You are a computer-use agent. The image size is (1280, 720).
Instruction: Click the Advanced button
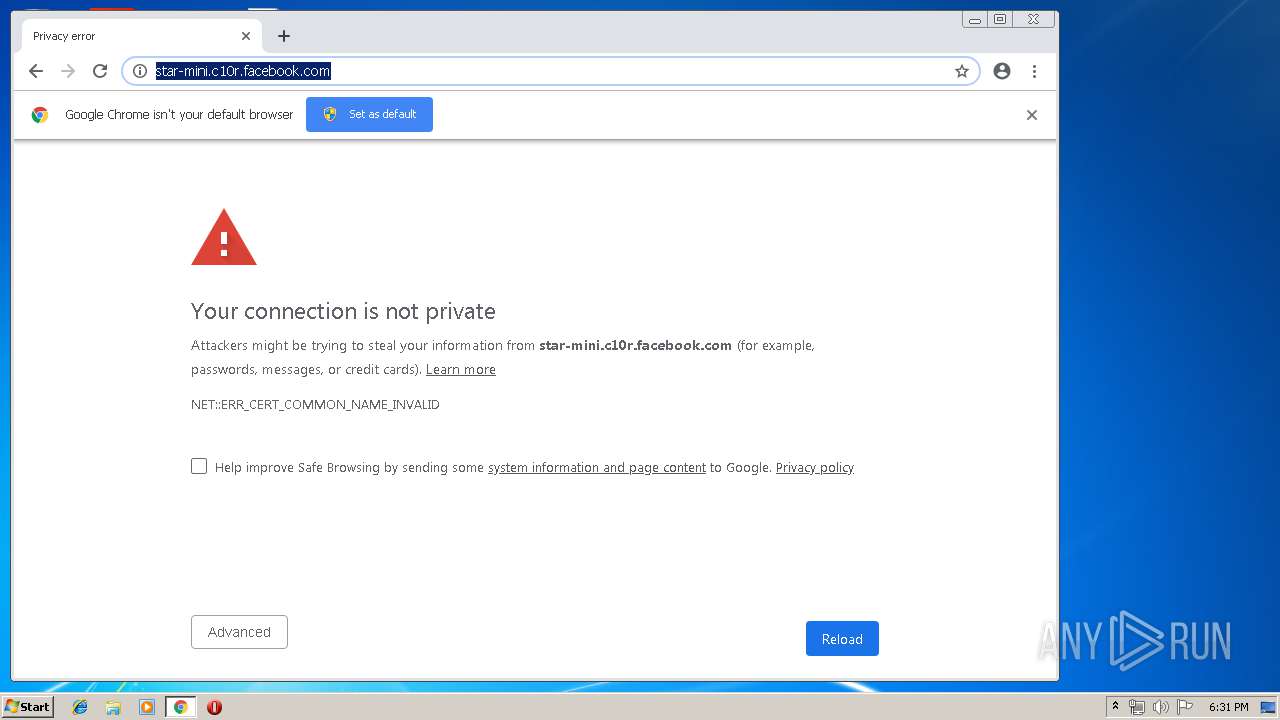coord(239,632)
